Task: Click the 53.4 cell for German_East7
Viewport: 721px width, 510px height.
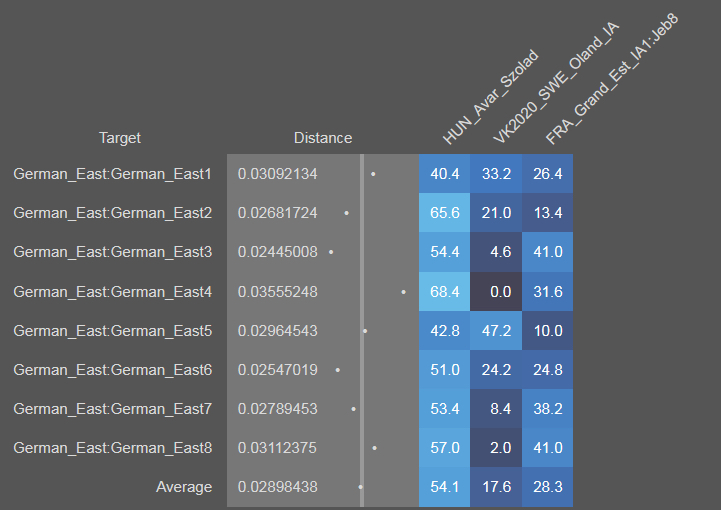Action: point(445,409)
